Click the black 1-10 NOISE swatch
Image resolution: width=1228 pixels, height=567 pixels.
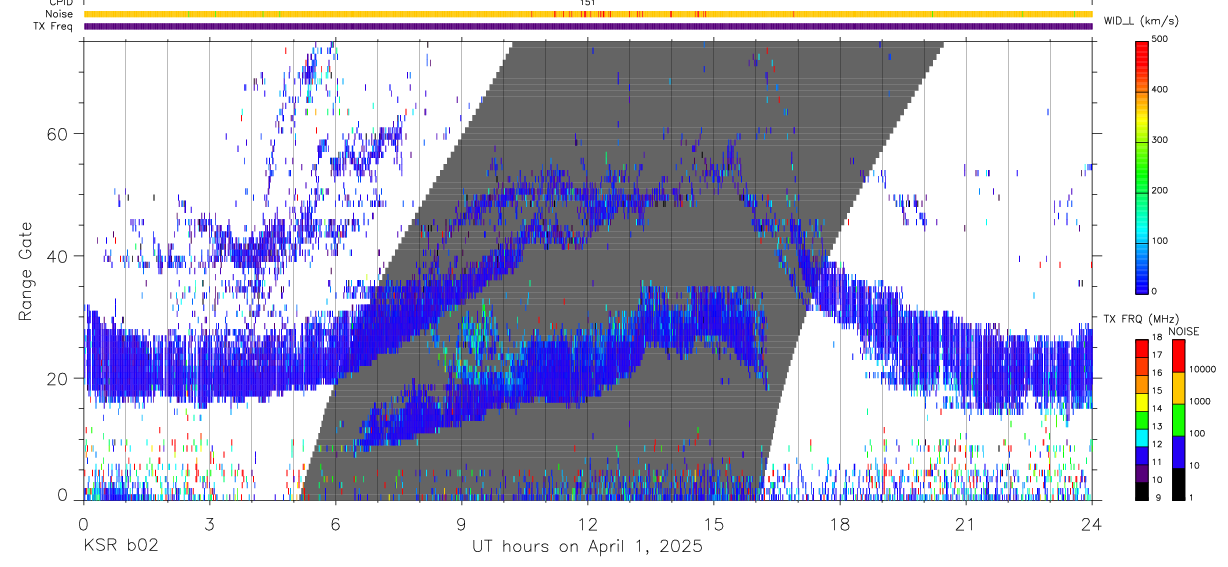coord(1178,484)
